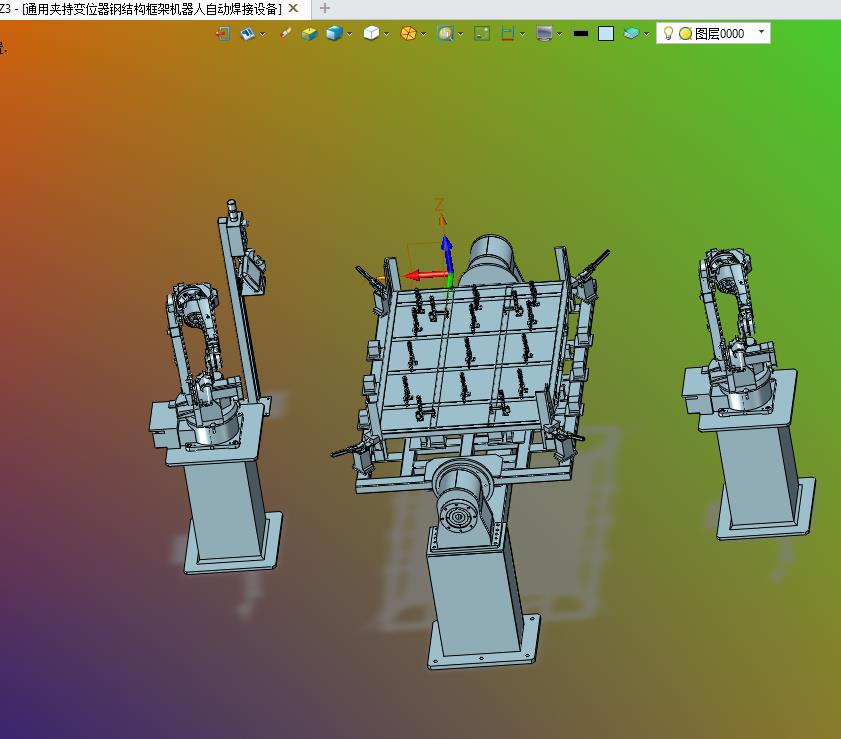This screenshot has width=841, height=739.
Task: Expand the shaded cube display mode dropdown
Action: [350, 34]
